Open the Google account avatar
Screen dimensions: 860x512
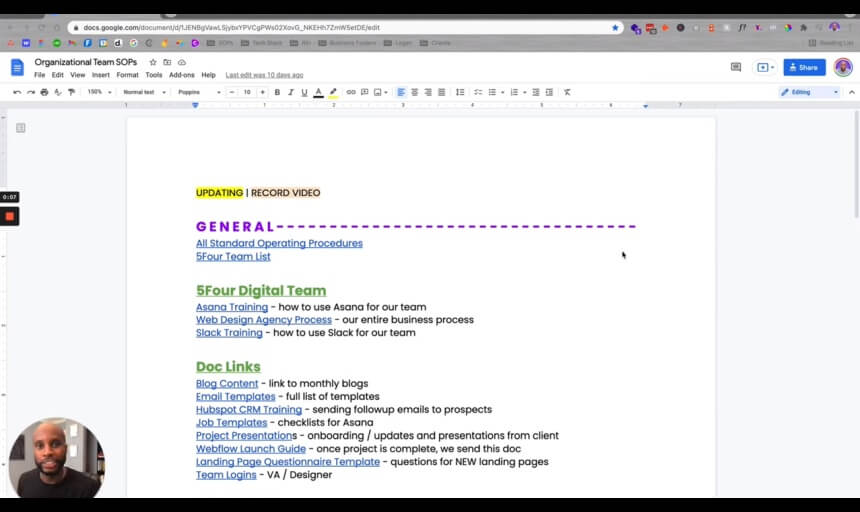point(843,67)
